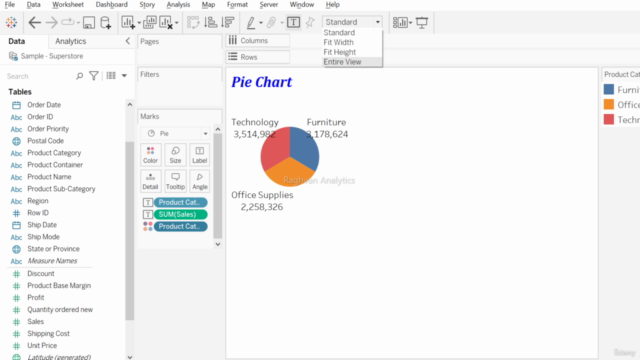This screenshot has width=640, height=360.
Task: Click the SUM(Sales) green pill
Action: click(x=180, y=214)
